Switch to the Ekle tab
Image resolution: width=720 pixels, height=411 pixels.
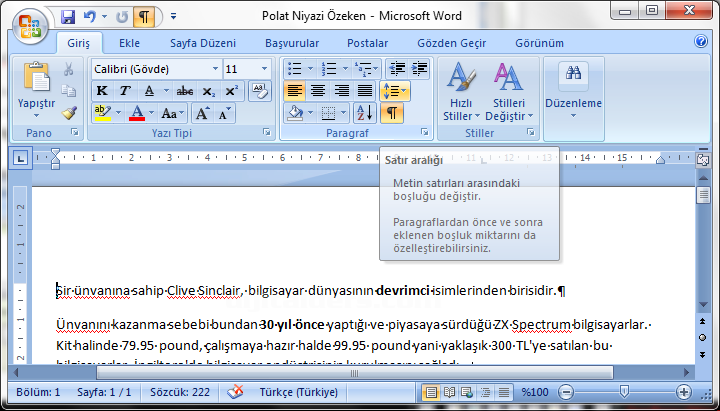[129, 43]
